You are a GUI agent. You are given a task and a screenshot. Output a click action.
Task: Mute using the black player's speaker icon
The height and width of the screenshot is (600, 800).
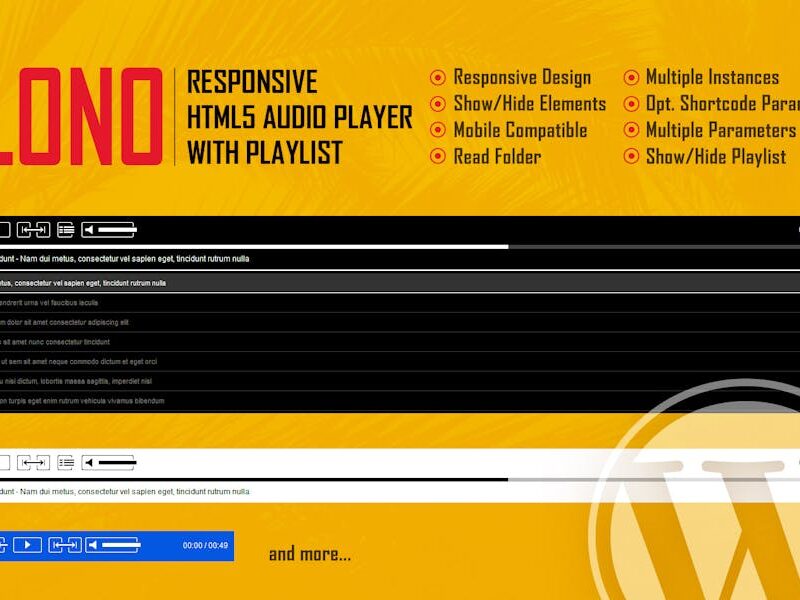(88, 230)
